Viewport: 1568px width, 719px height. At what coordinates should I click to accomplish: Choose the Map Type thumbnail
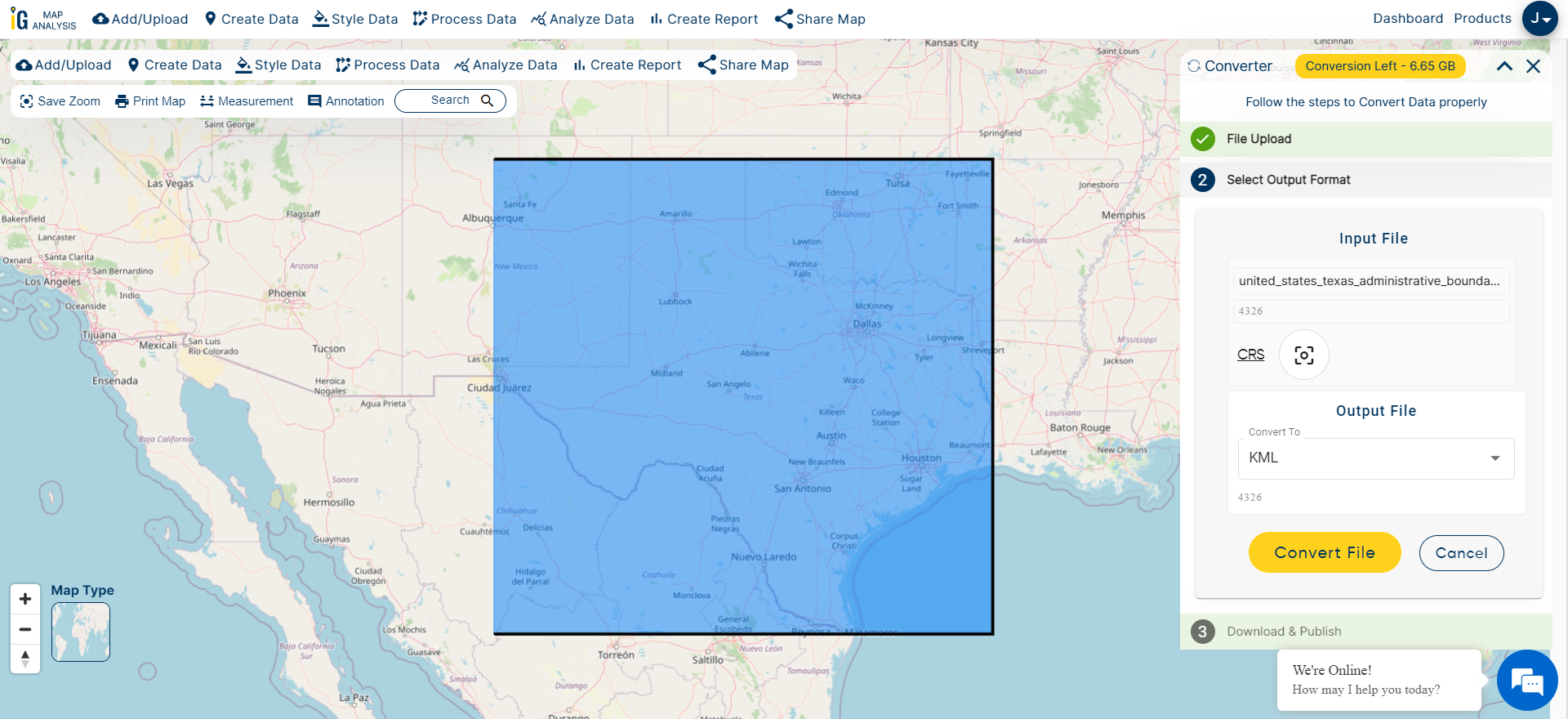coord(81,632)
